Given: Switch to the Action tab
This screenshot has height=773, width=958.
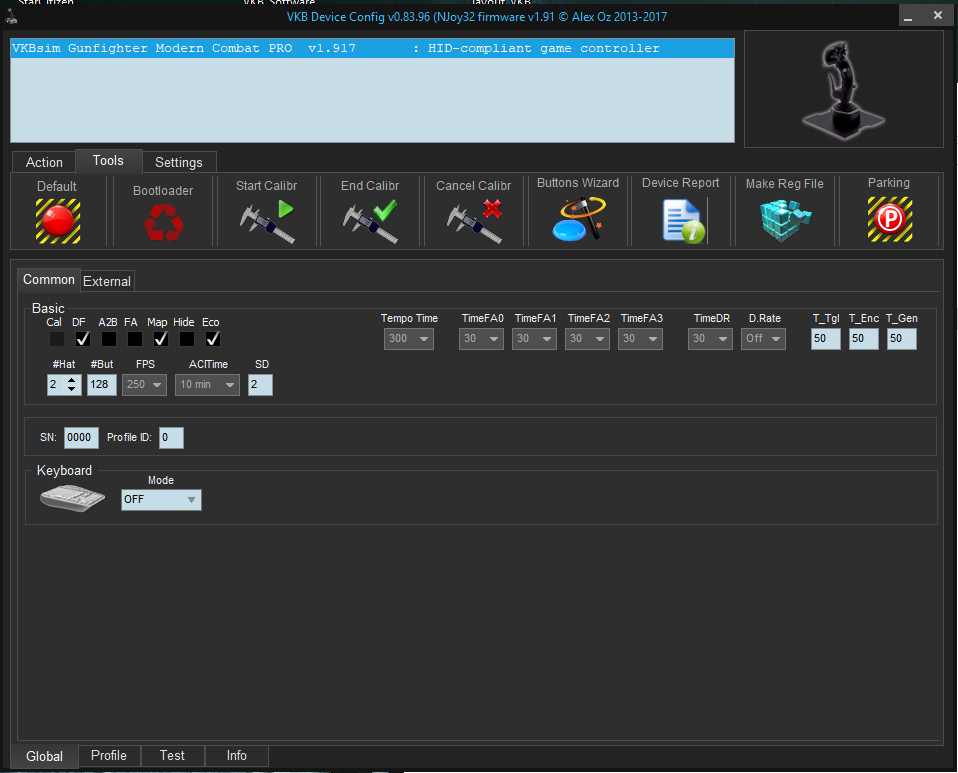Looking at the screenshot, I should click(44, 163).
